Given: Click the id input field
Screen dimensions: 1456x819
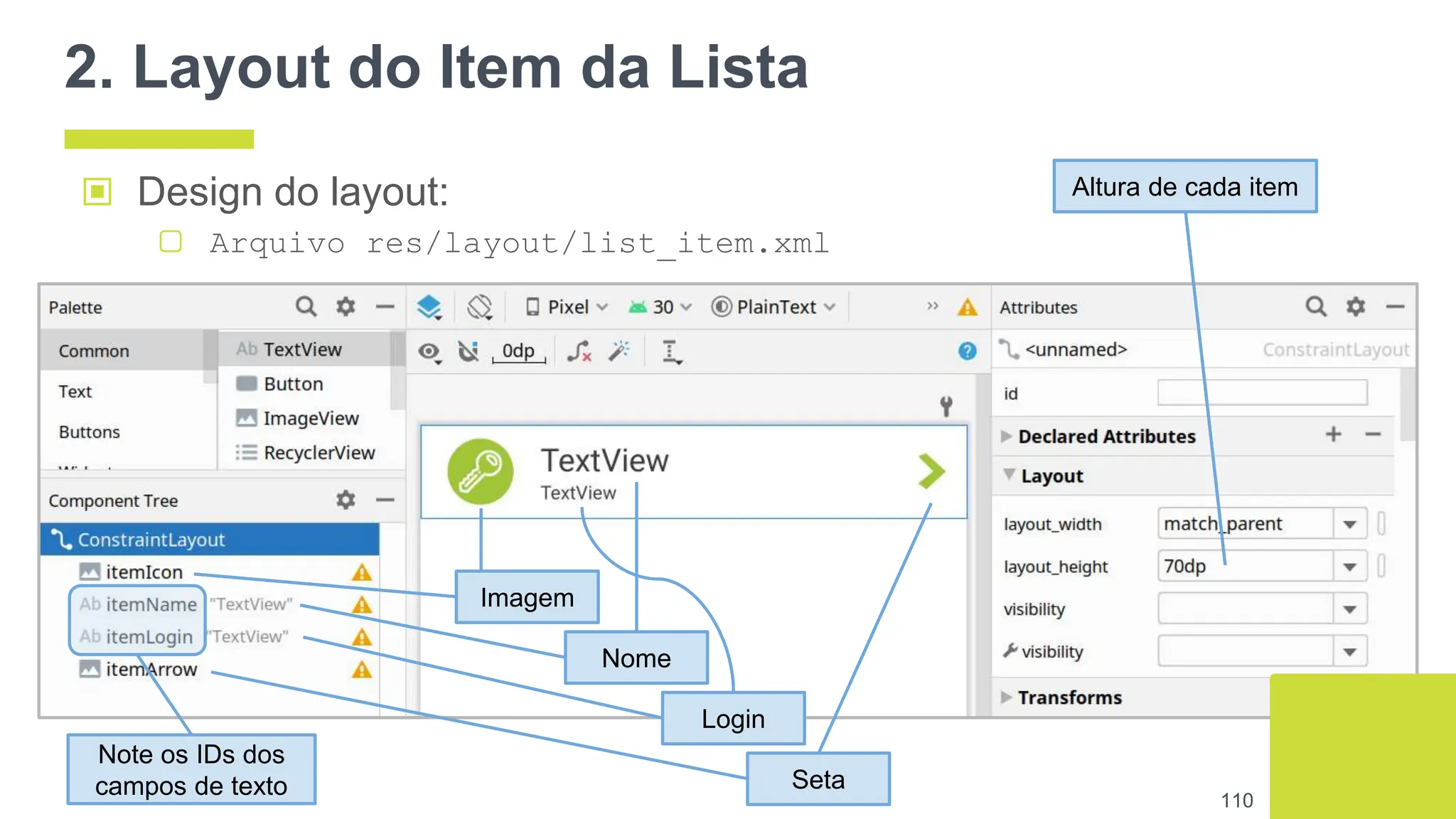Looking at the screenshot, I should (x=1262, y=393).
